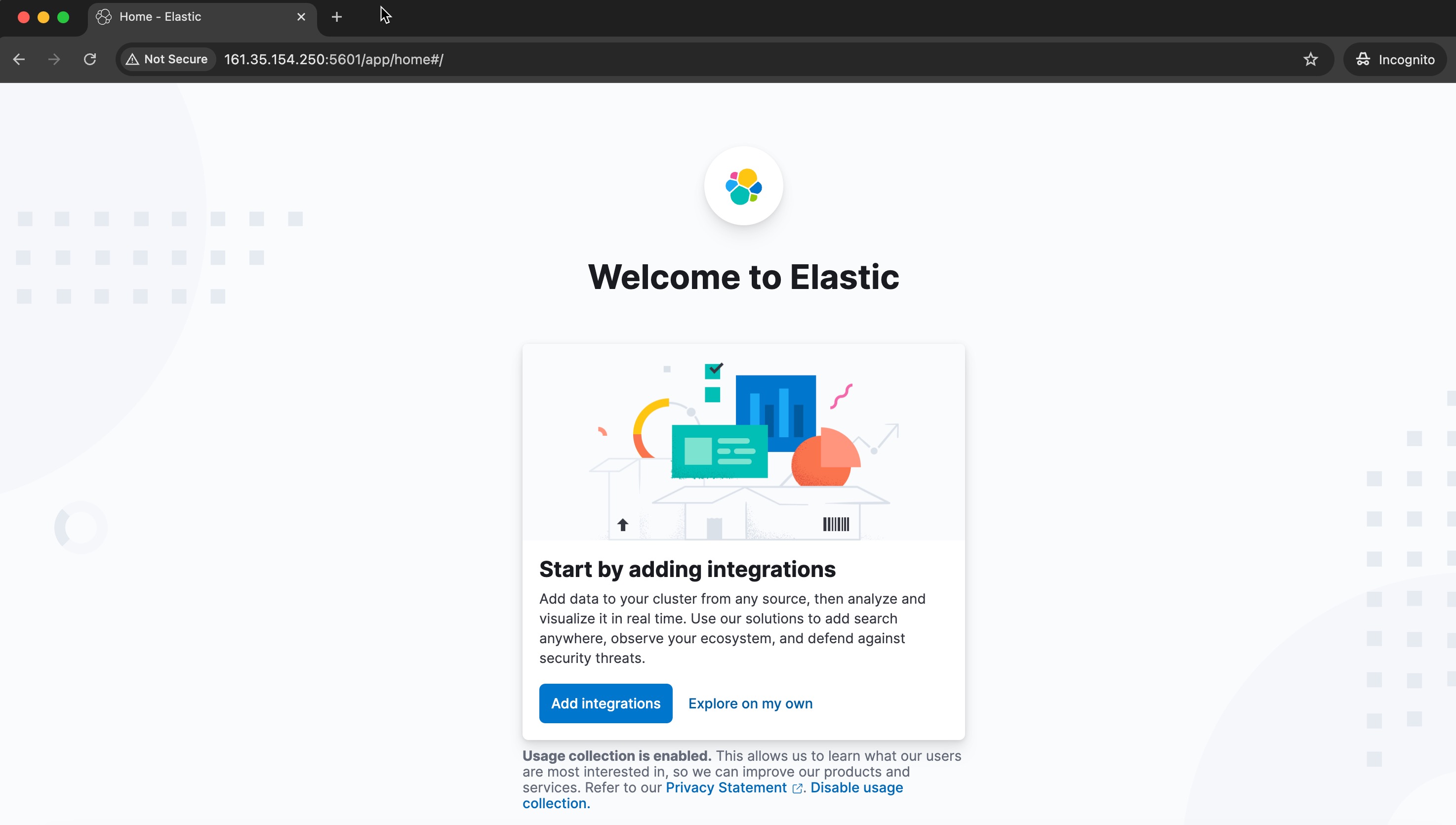Open a new browser tab with the plus icon
Screen dimensions: 1456x825
tap(336, 16)
